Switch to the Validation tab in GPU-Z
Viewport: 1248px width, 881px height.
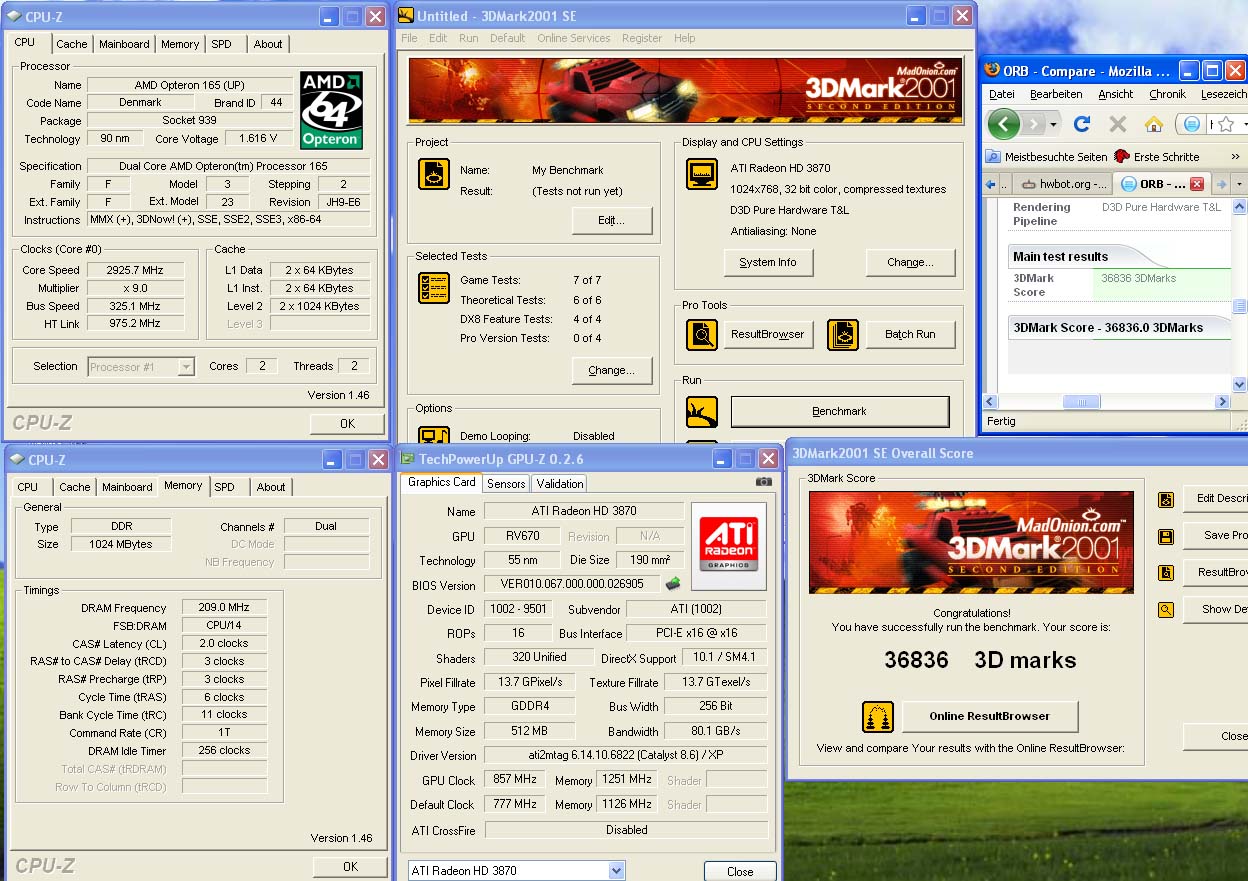(x=560, y=483)
